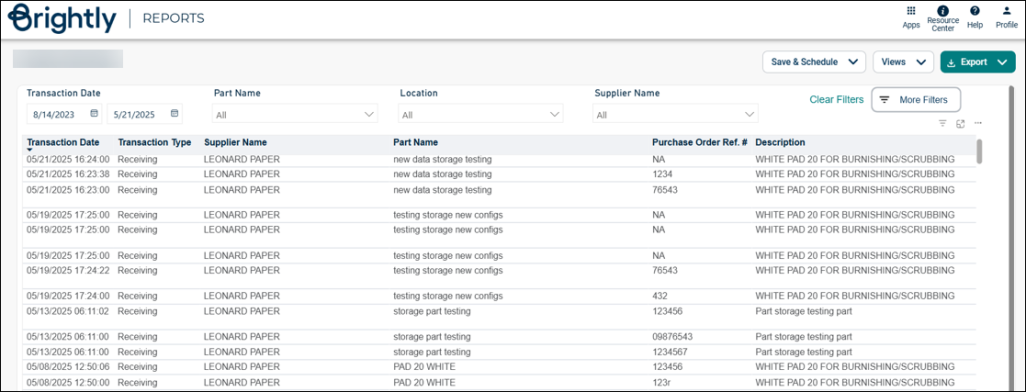Open calendar picker for start date 8/14/2023

94,113
